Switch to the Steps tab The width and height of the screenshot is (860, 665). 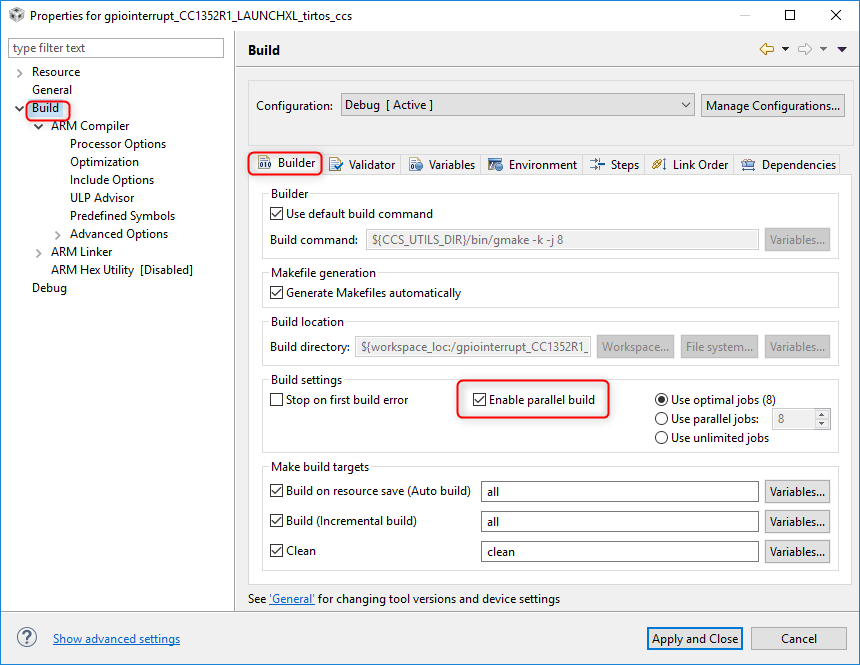coord(614,165)
